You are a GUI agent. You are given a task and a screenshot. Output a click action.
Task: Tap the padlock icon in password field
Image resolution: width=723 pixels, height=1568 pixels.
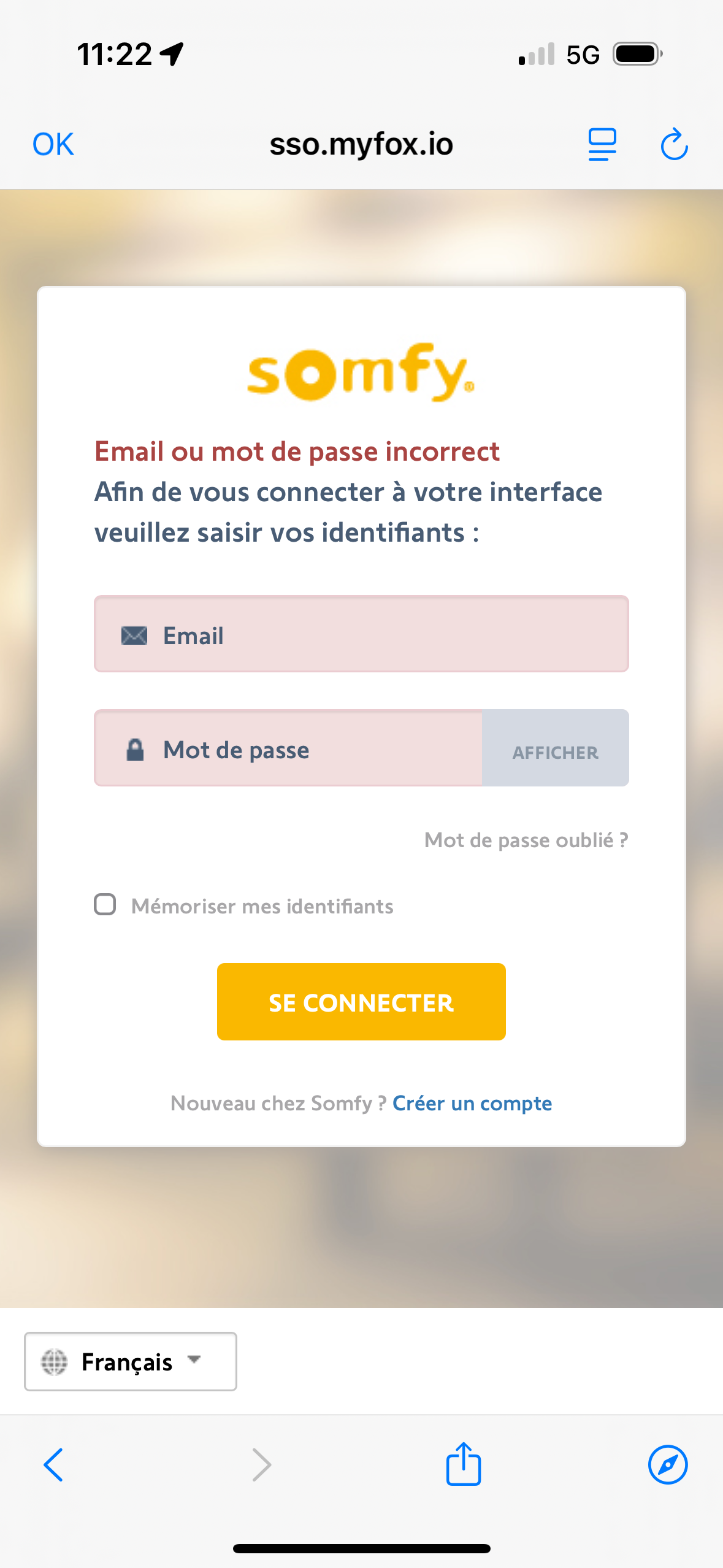[x=135, y=750]
